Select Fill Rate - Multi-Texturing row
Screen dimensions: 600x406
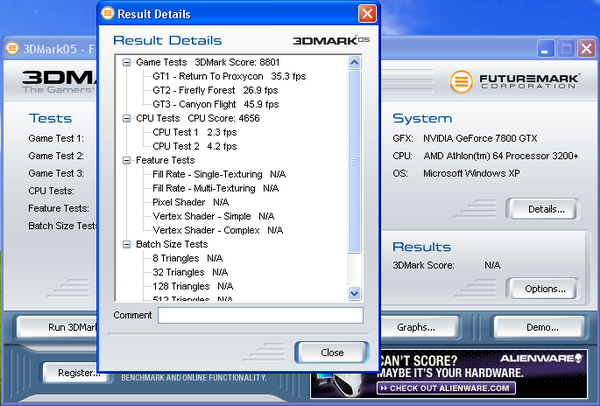coord(215,188)
